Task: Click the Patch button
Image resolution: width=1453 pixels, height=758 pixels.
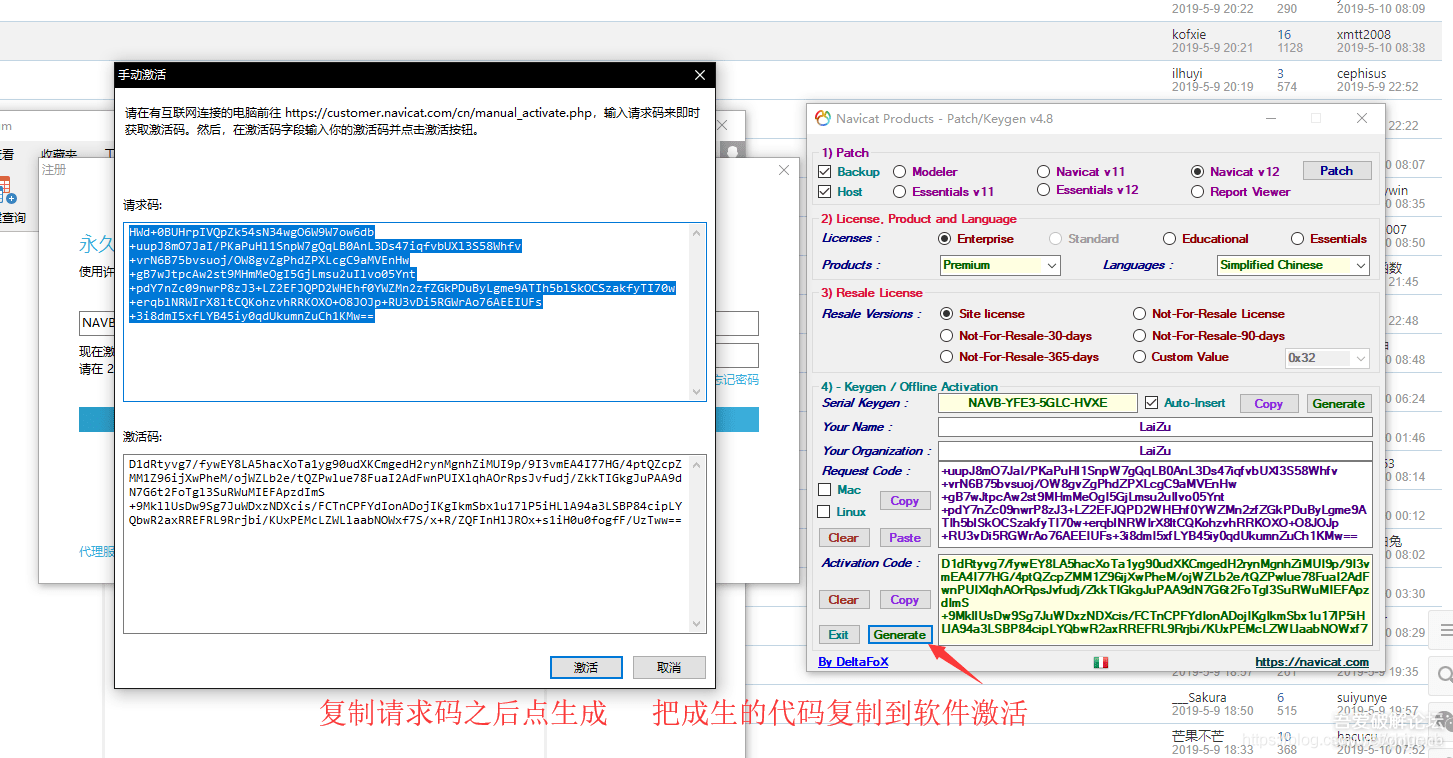Action: [x=1336, y=171]
